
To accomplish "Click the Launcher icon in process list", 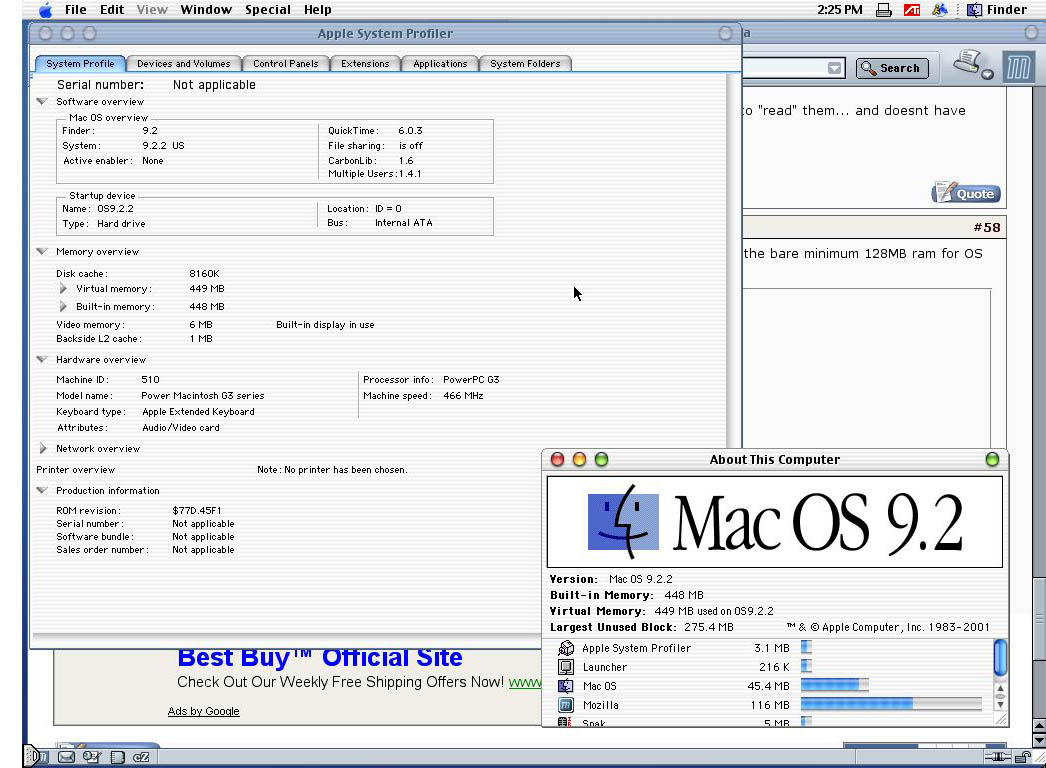I will click(566, 667).
